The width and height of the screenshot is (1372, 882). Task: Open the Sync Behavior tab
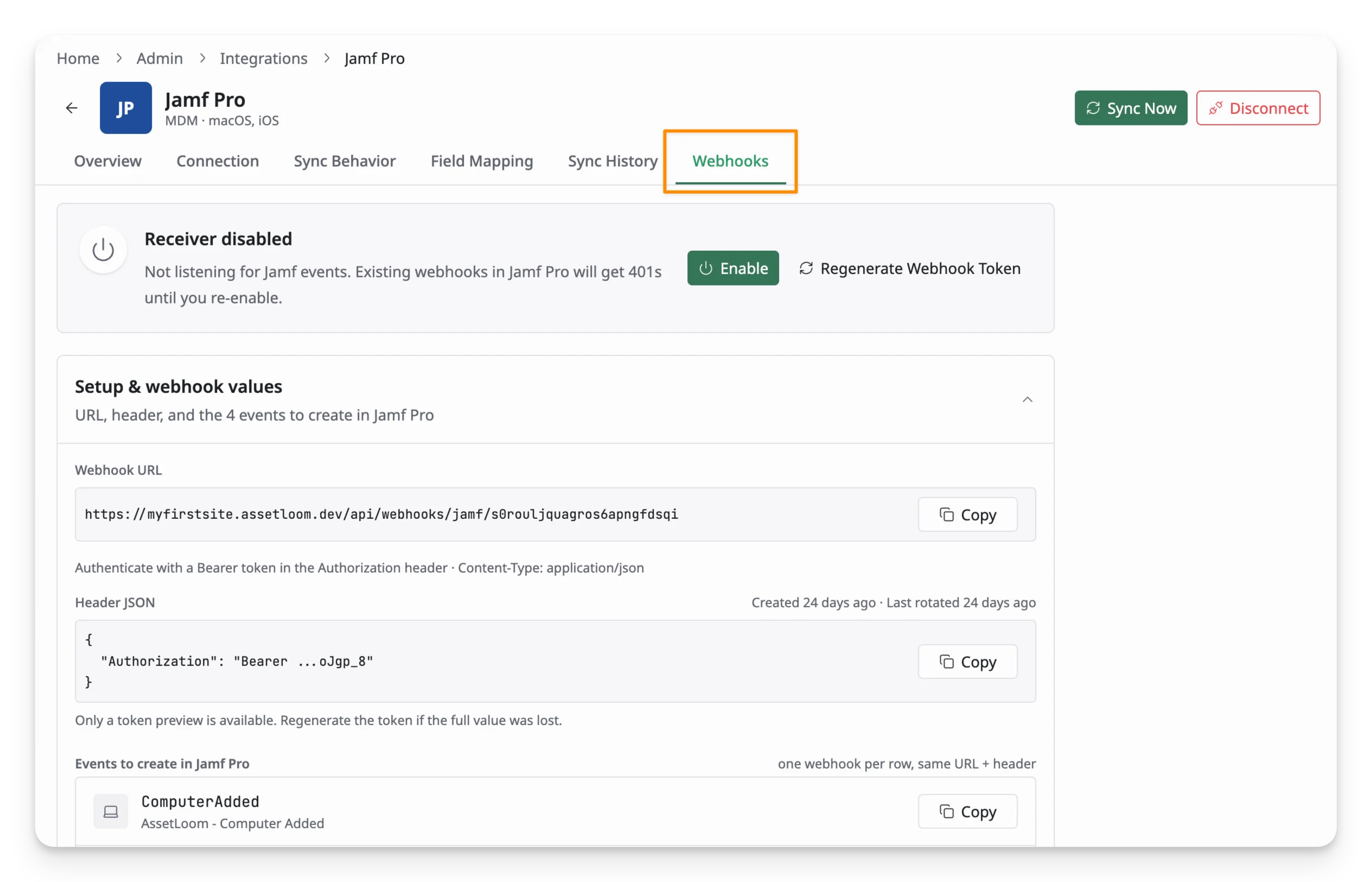pyautogui.click(x=344, y=161)
